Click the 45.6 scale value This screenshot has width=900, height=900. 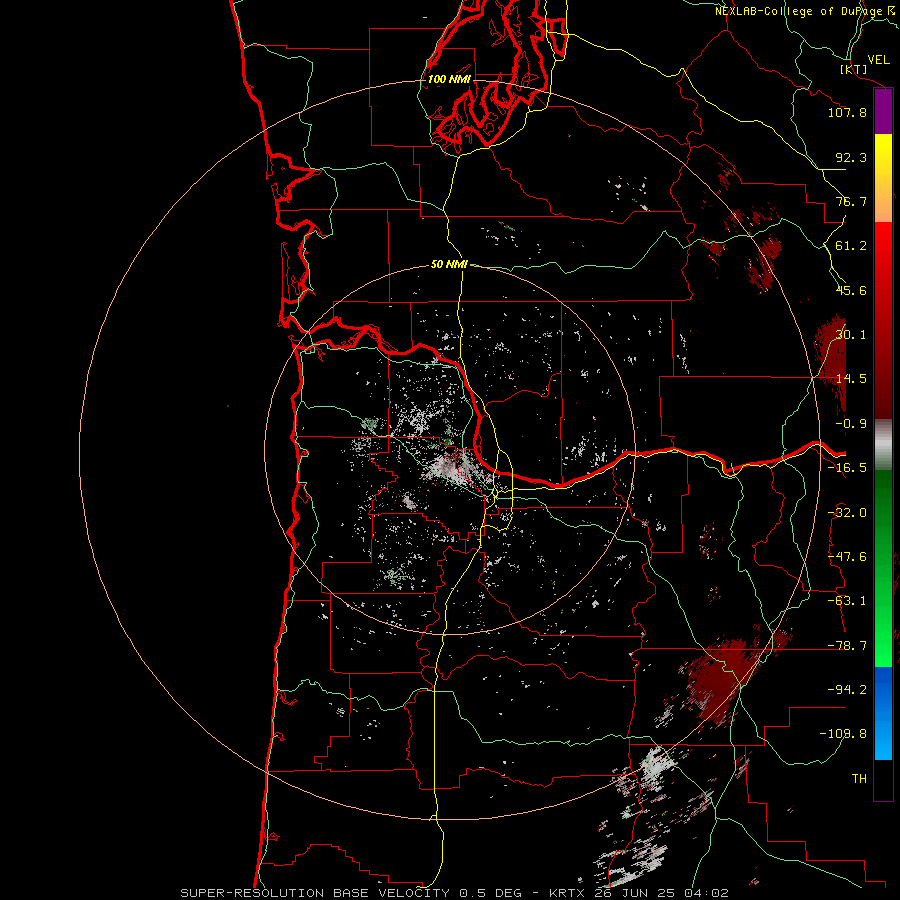851,290
